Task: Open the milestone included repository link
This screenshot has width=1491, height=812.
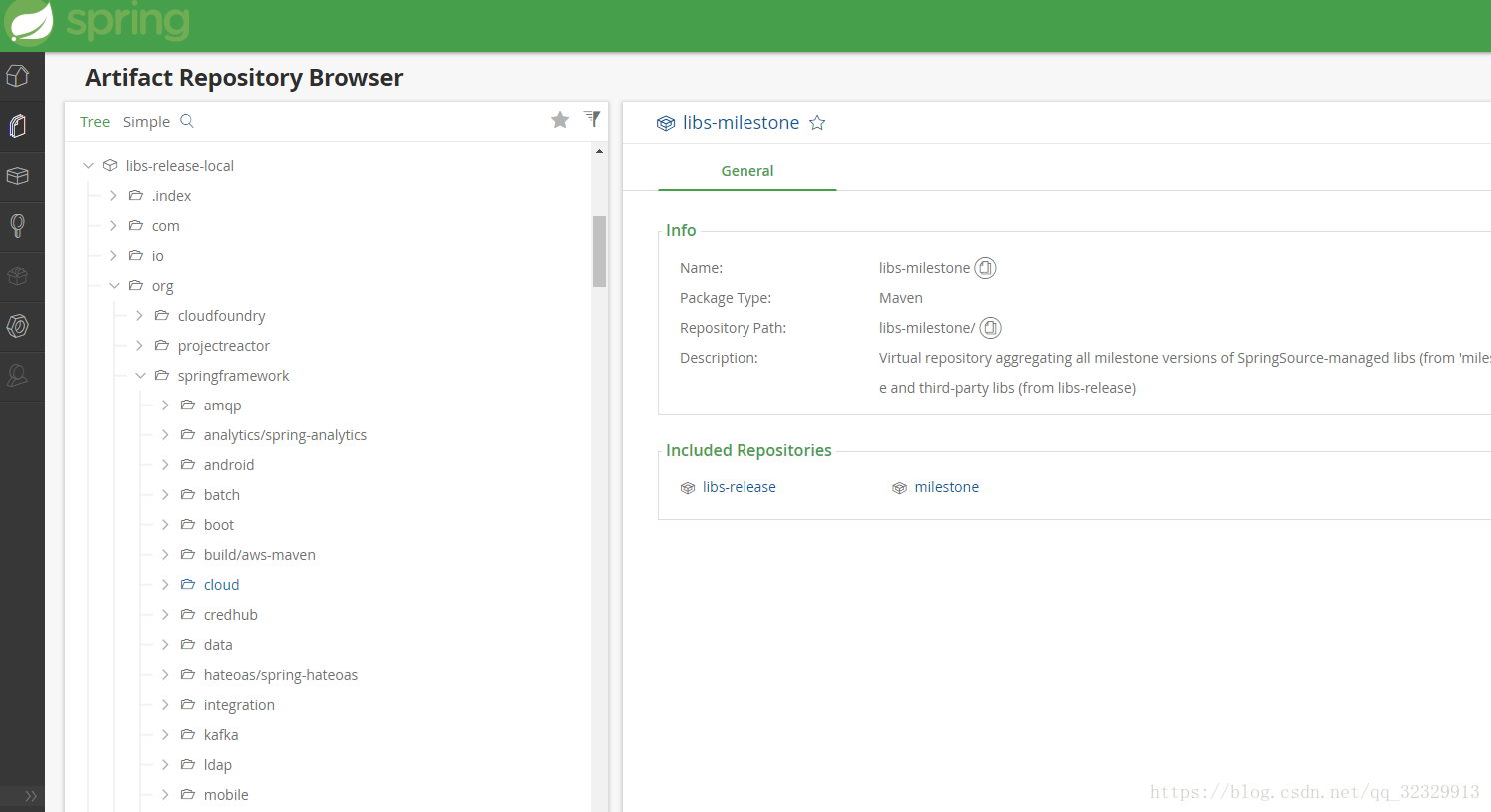Action: 946,487
